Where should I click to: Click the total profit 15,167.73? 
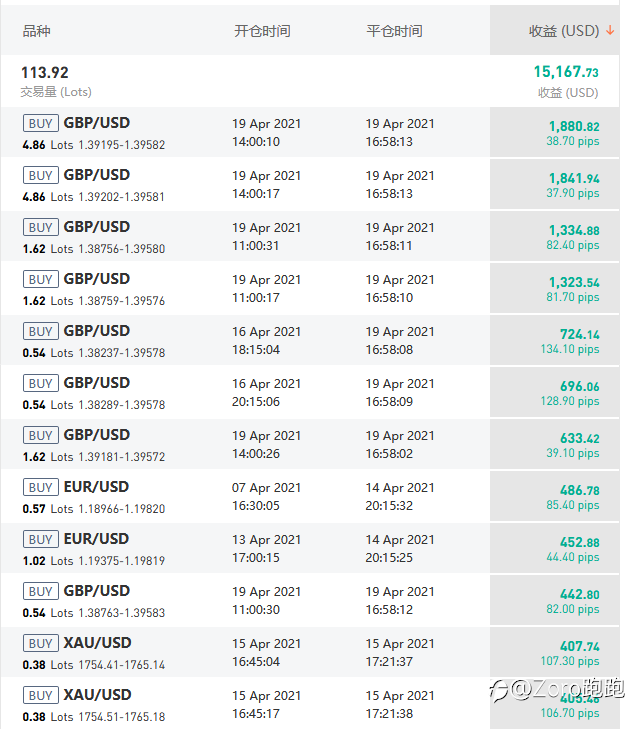(x=565, y=72)
